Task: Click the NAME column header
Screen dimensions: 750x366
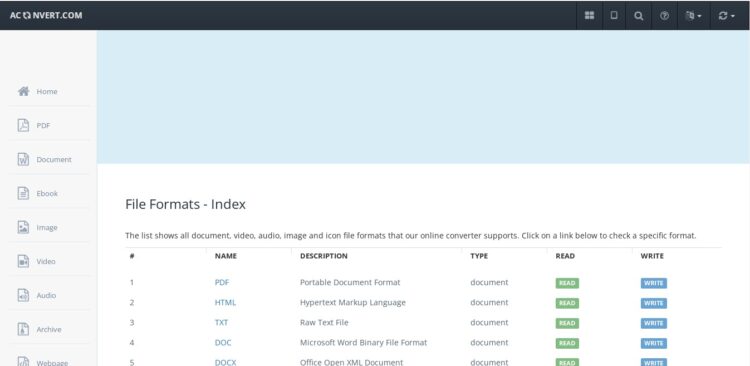Action: (x=226, y=256)
